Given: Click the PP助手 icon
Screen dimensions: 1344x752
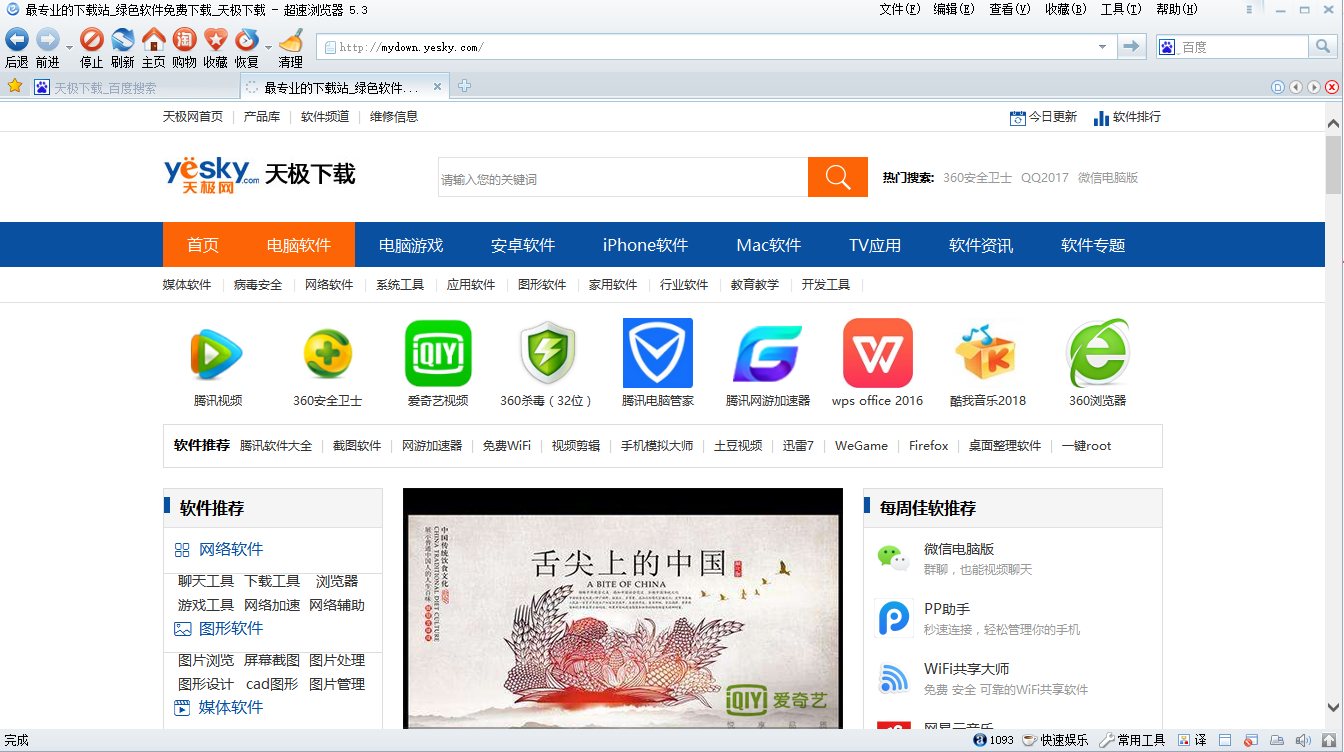Looking at the screenshot, I should pos(893,618).
